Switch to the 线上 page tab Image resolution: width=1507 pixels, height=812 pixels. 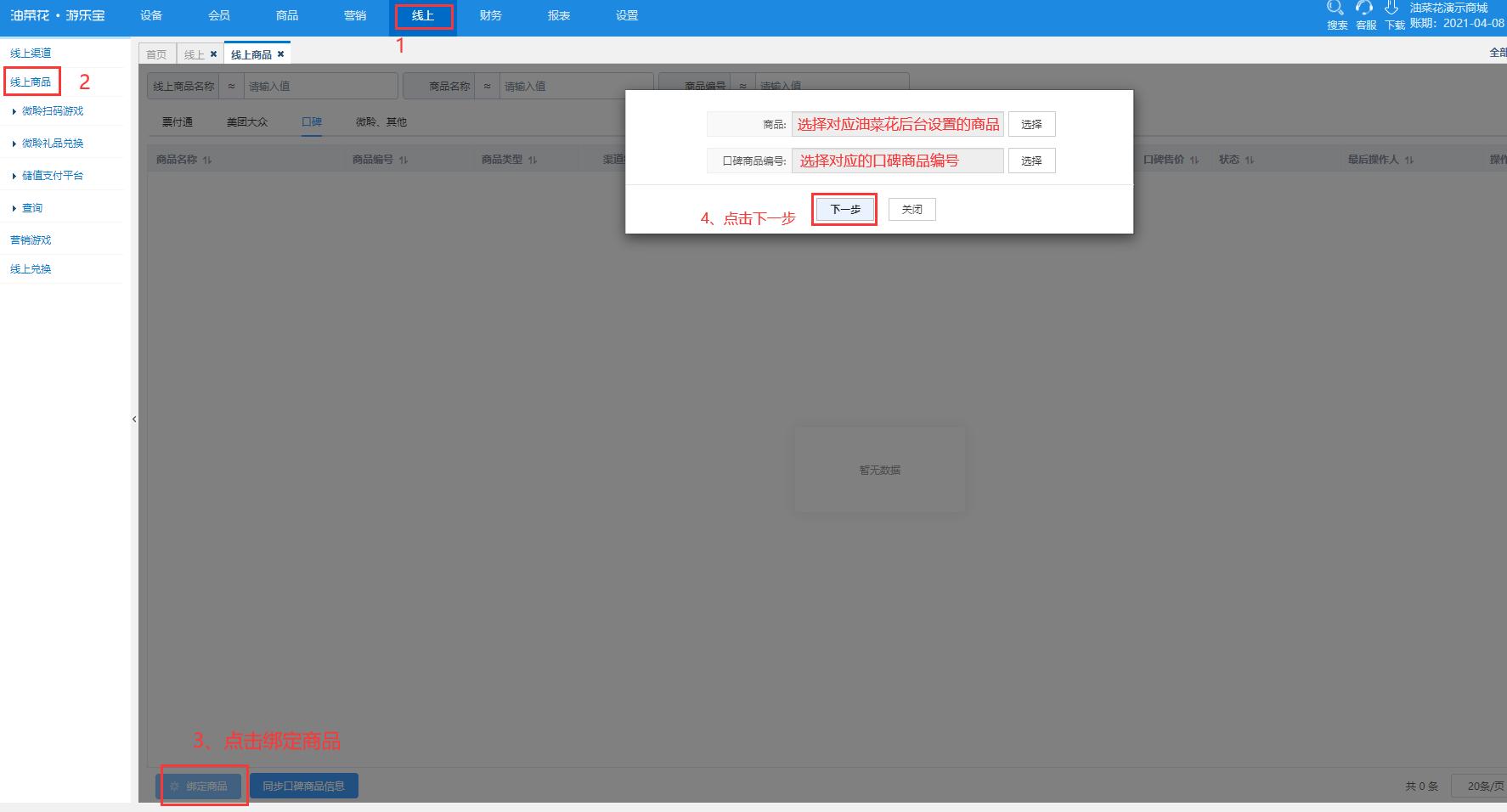coord(195,54)
